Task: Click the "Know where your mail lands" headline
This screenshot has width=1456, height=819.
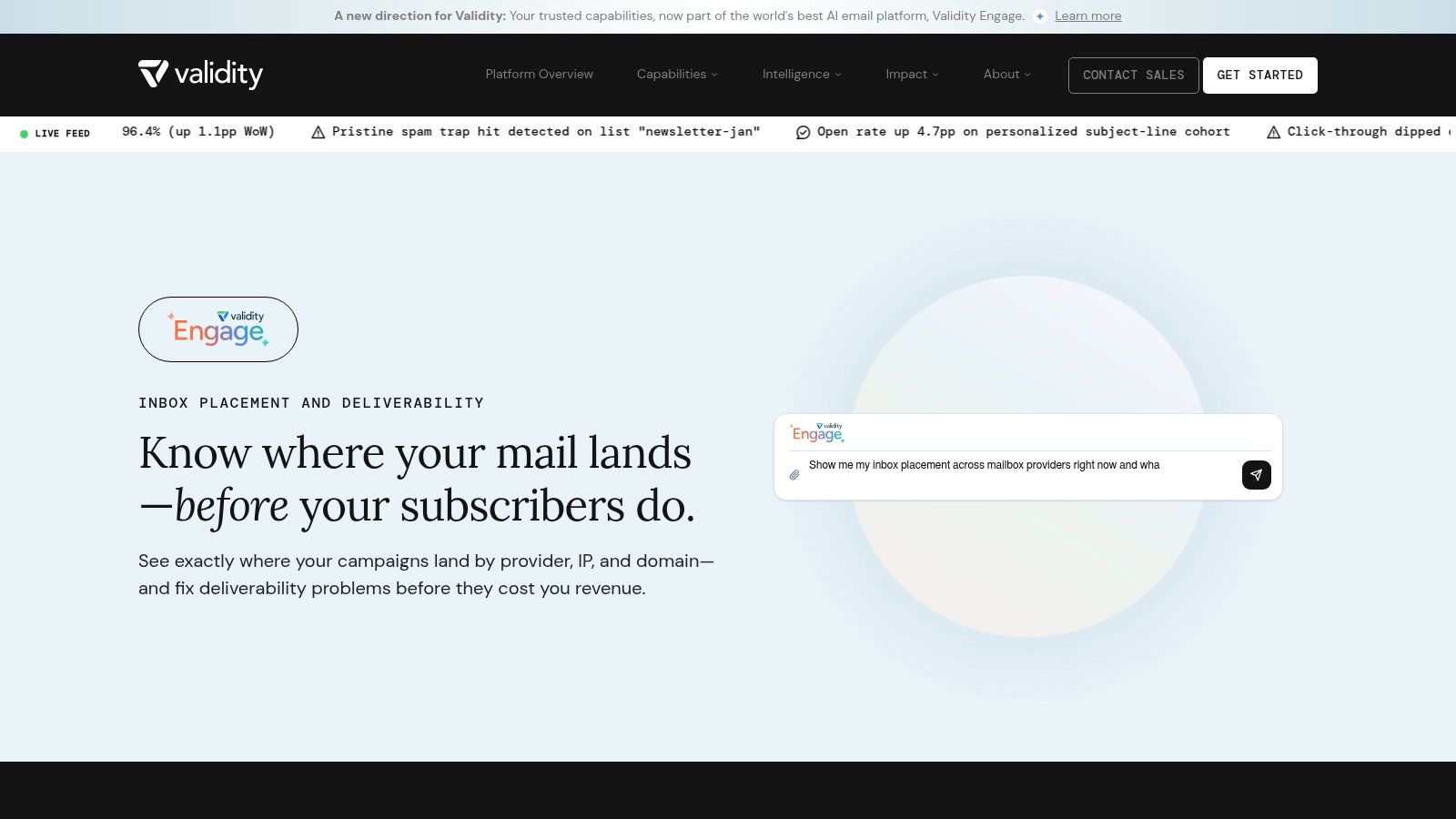Action: click(417, 480)
